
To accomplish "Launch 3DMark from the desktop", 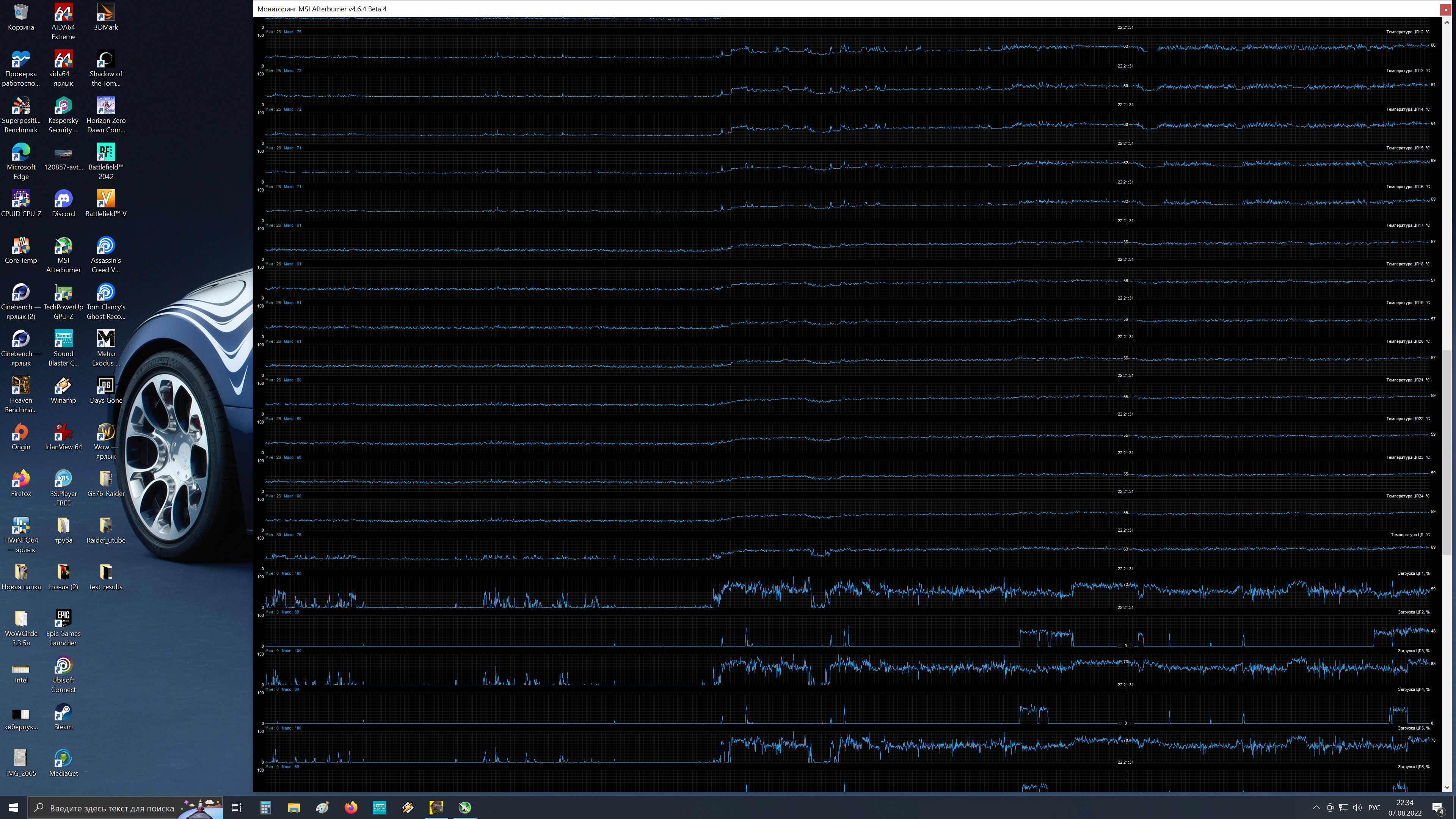I will (x=106, y=17).
